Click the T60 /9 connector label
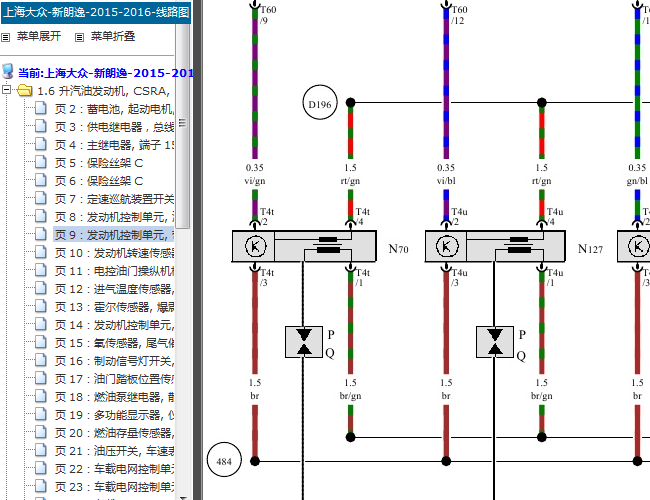 coord(268,15)
